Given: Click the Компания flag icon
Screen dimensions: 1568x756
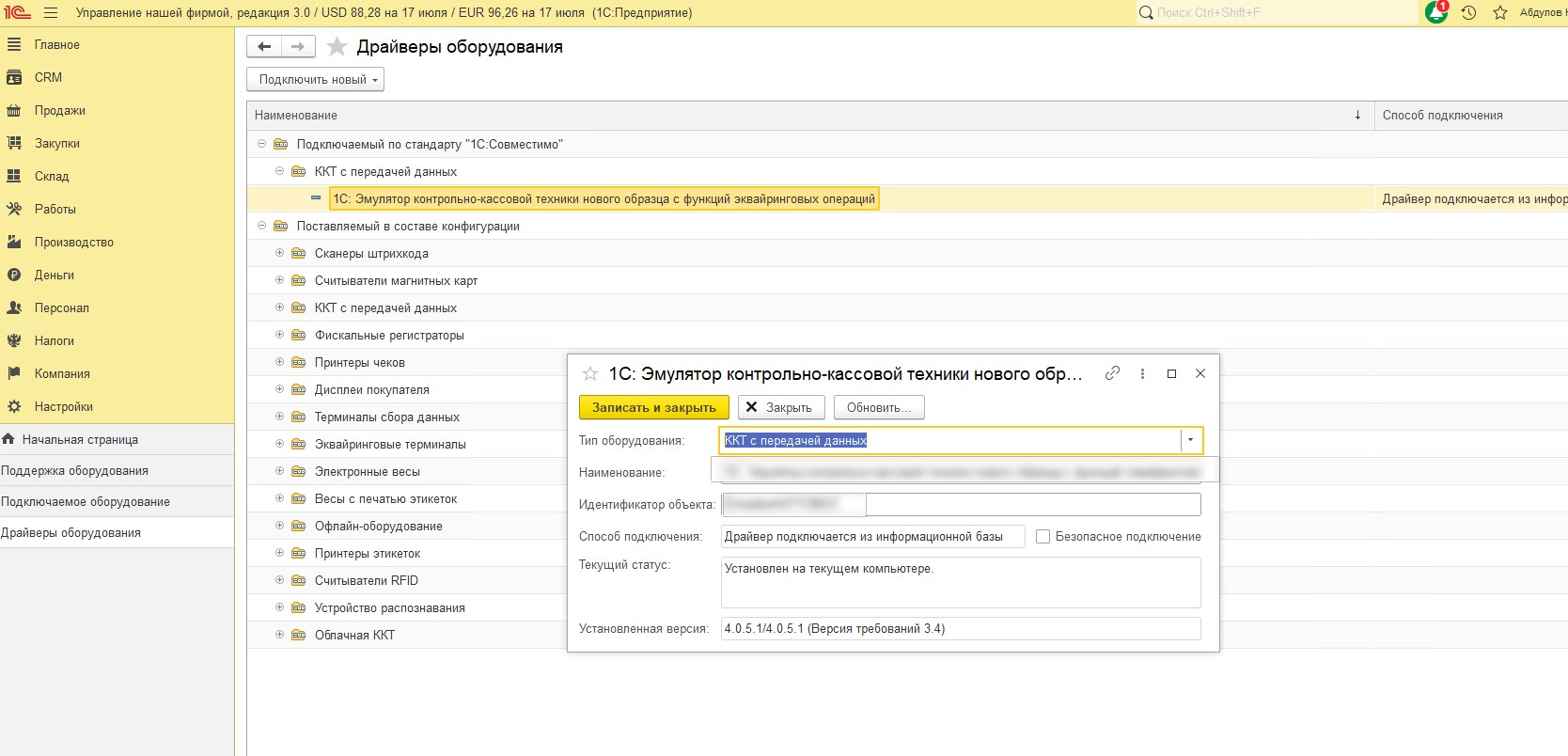Looking at the screenshot, I should coord(14,373).
